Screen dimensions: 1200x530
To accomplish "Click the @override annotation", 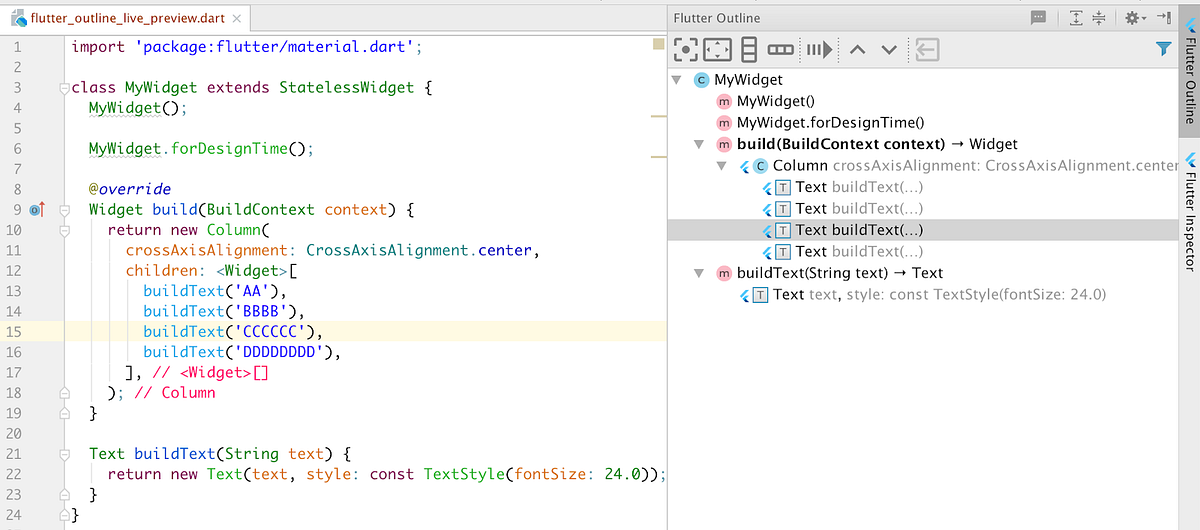I will 130,189.
